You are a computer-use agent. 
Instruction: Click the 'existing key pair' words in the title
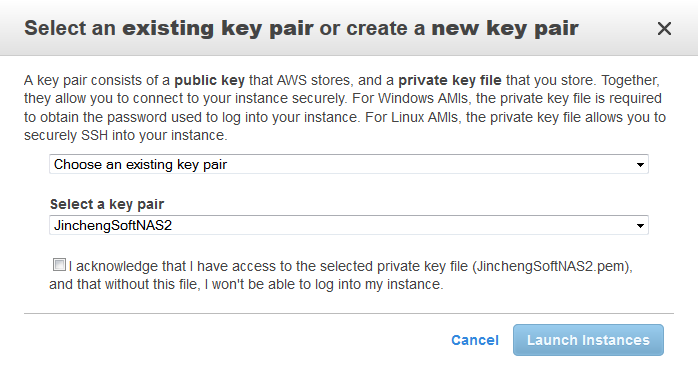[x=218, y=28]
